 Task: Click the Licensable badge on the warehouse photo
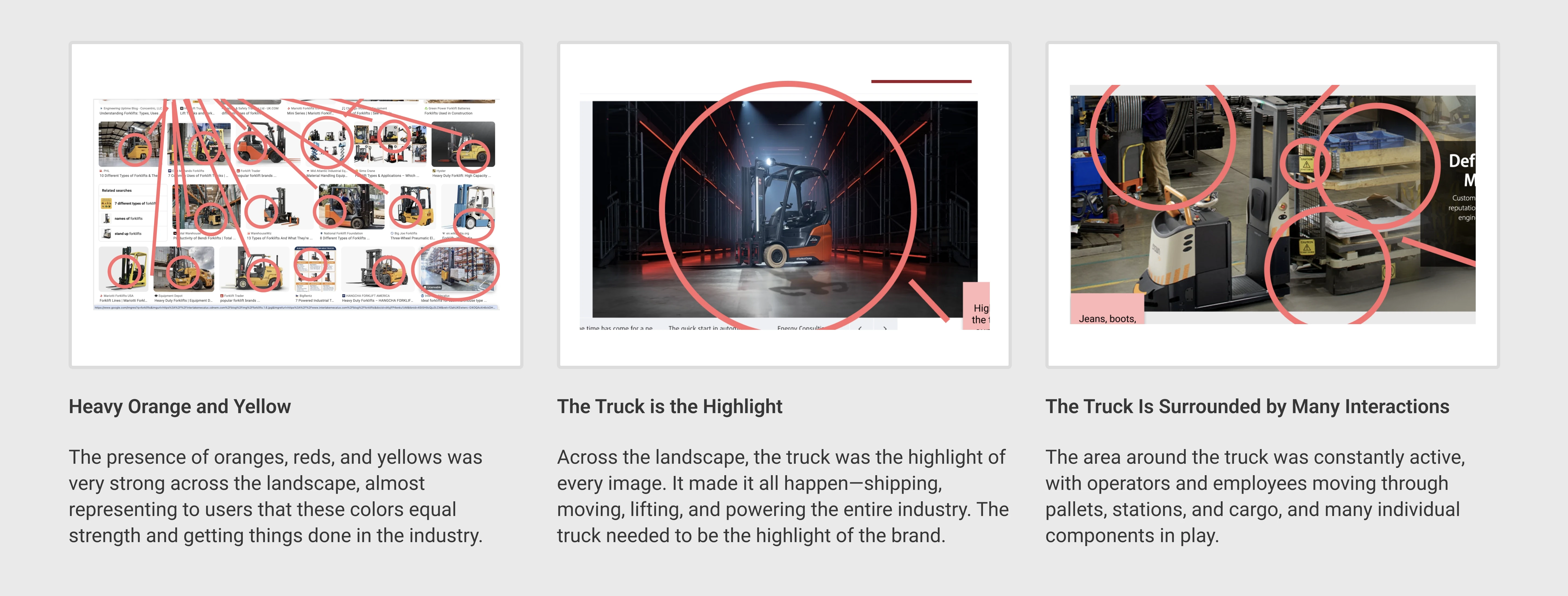[x=433, y=287]
